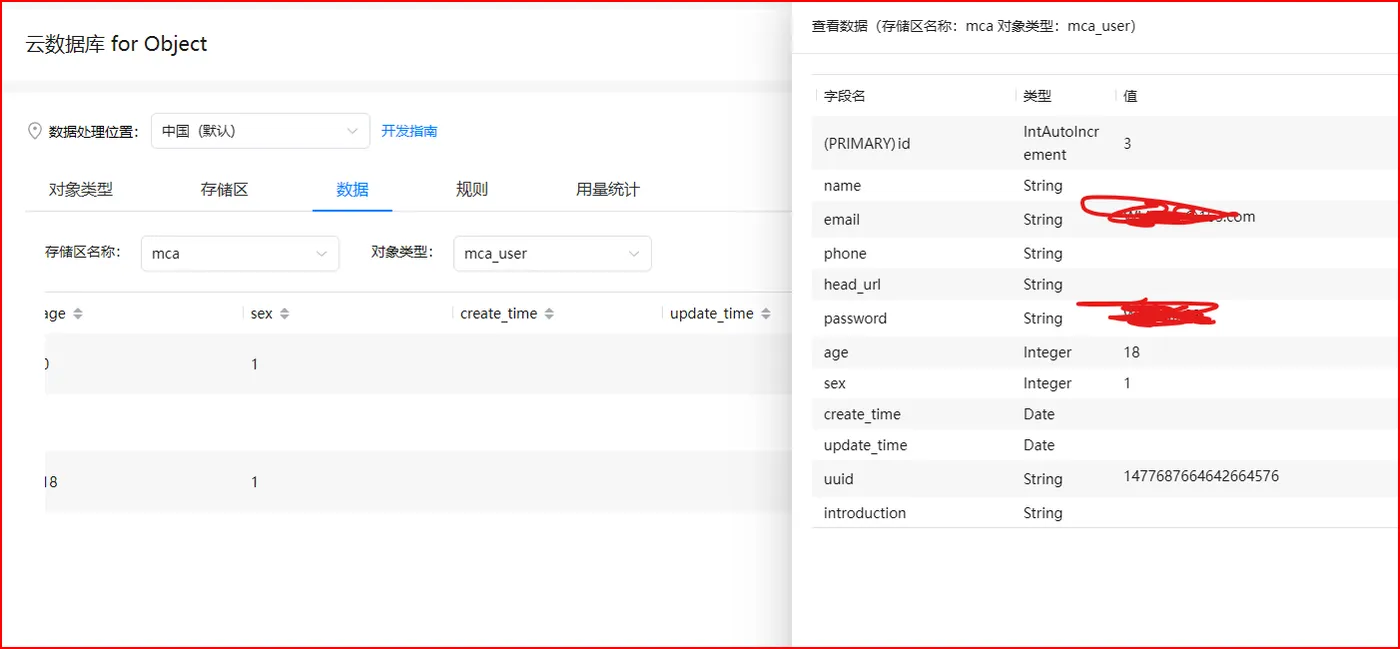Click the update_time column header
The width and height of the screenshot is (1400, 649).
[x=712, y=314]
